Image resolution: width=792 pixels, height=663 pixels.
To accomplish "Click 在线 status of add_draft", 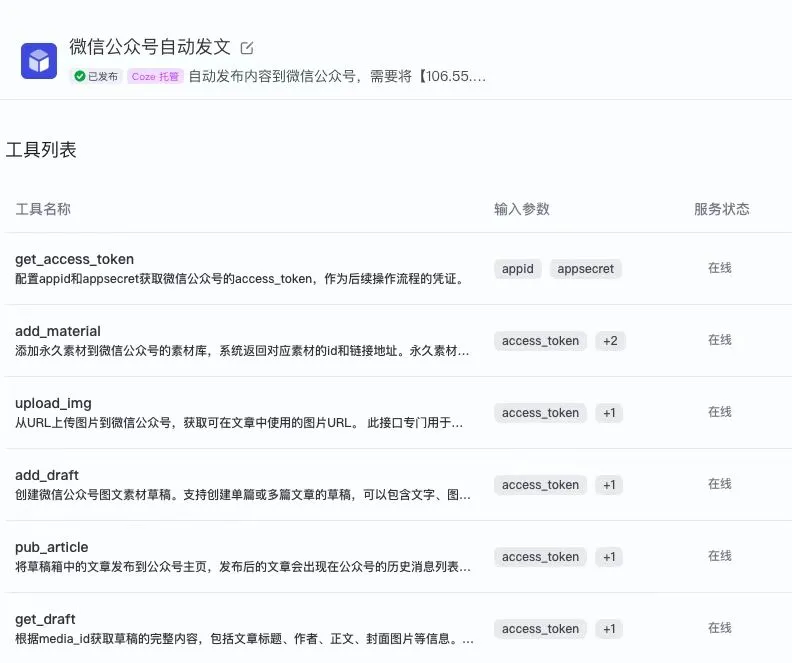I will (x=720, y=484).
